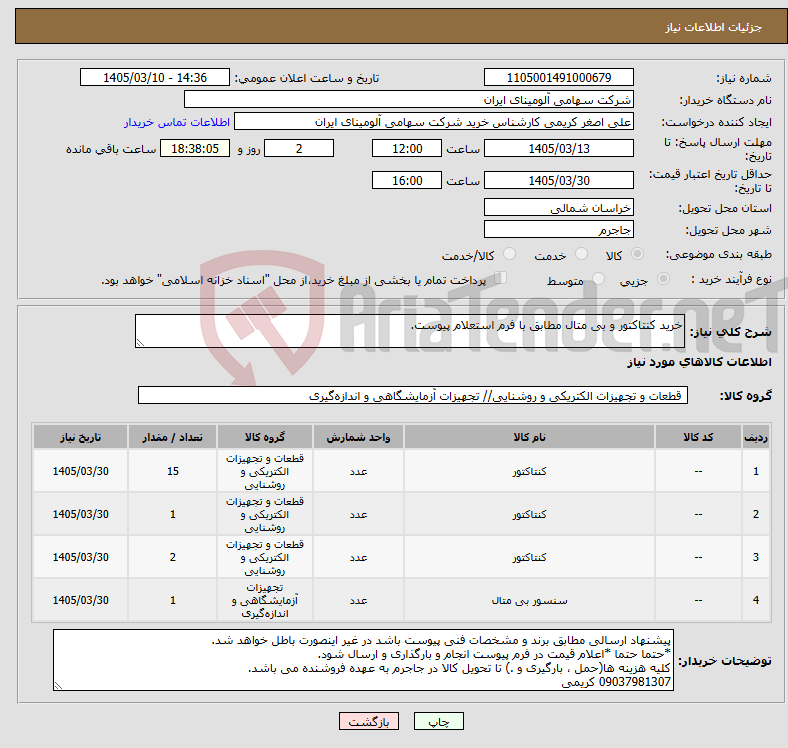Click the جزئیات اطلاعات نیاز page header
The width and height of the screenshot is (788, 748).
[714, 27]
